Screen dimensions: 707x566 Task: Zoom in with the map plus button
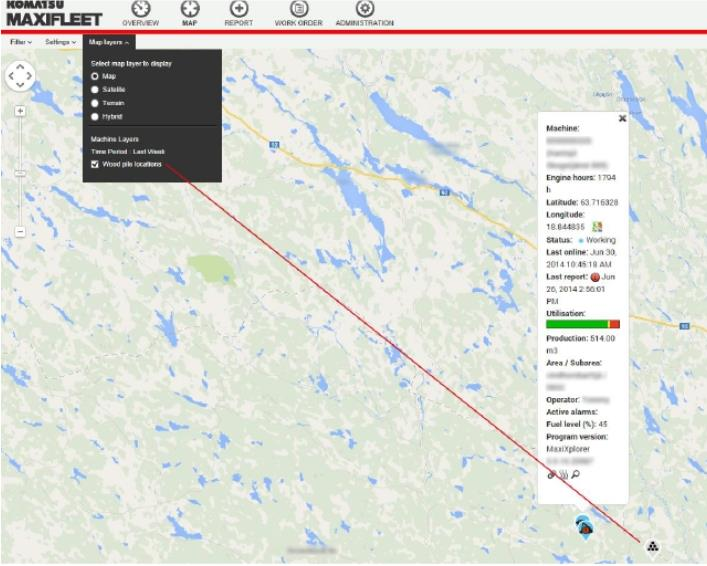click(20, 111)
